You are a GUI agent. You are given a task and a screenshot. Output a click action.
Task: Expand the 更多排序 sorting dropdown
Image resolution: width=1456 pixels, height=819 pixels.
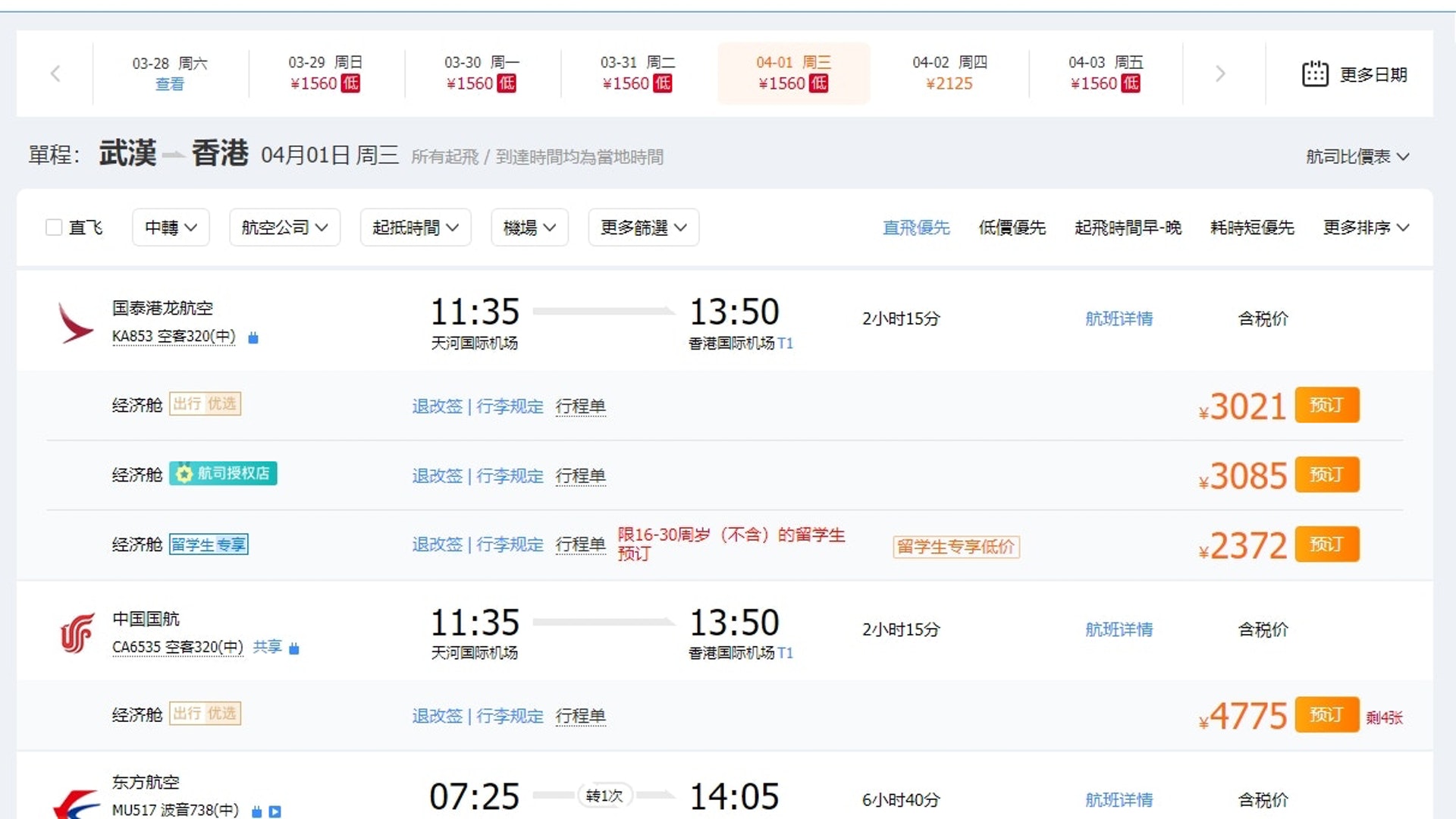pos(1365,227)
